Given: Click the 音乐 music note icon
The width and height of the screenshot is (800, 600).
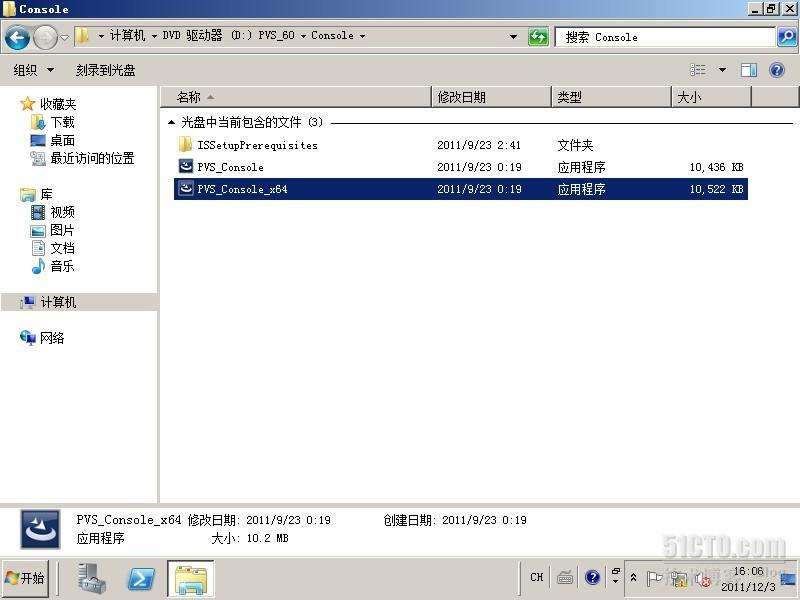Looking at the screenshot, I should 38,266.
